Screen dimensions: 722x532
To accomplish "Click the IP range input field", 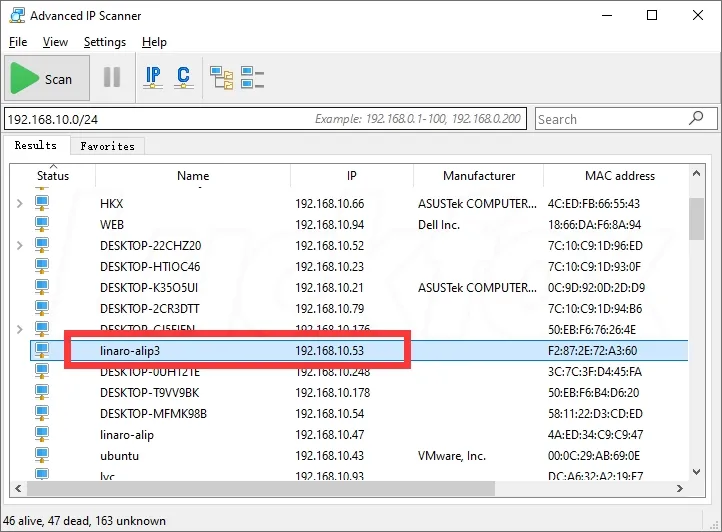I will pos(265,119).
